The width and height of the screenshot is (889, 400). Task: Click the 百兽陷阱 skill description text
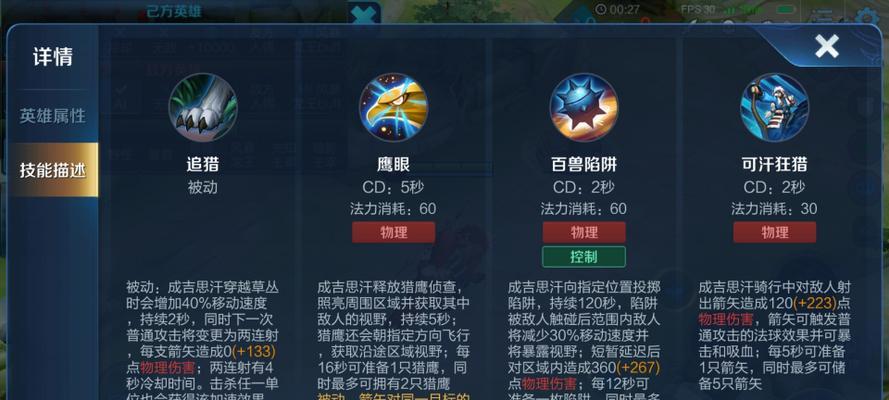click(584, 339)
